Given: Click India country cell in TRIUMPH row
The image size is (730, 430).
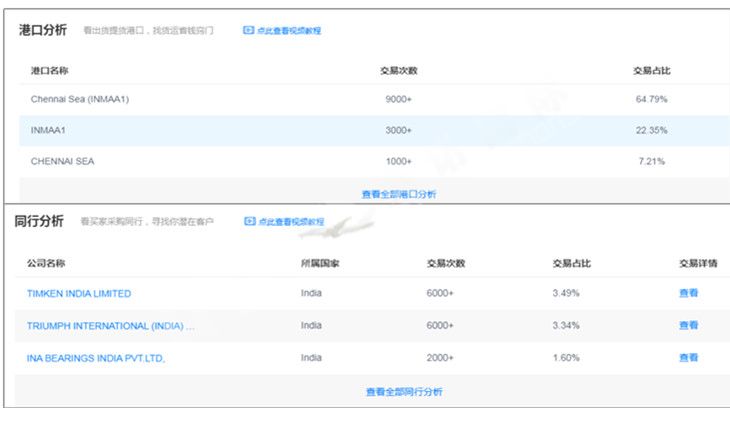Looking at the screenshot, I should click(x=311, y=325).
